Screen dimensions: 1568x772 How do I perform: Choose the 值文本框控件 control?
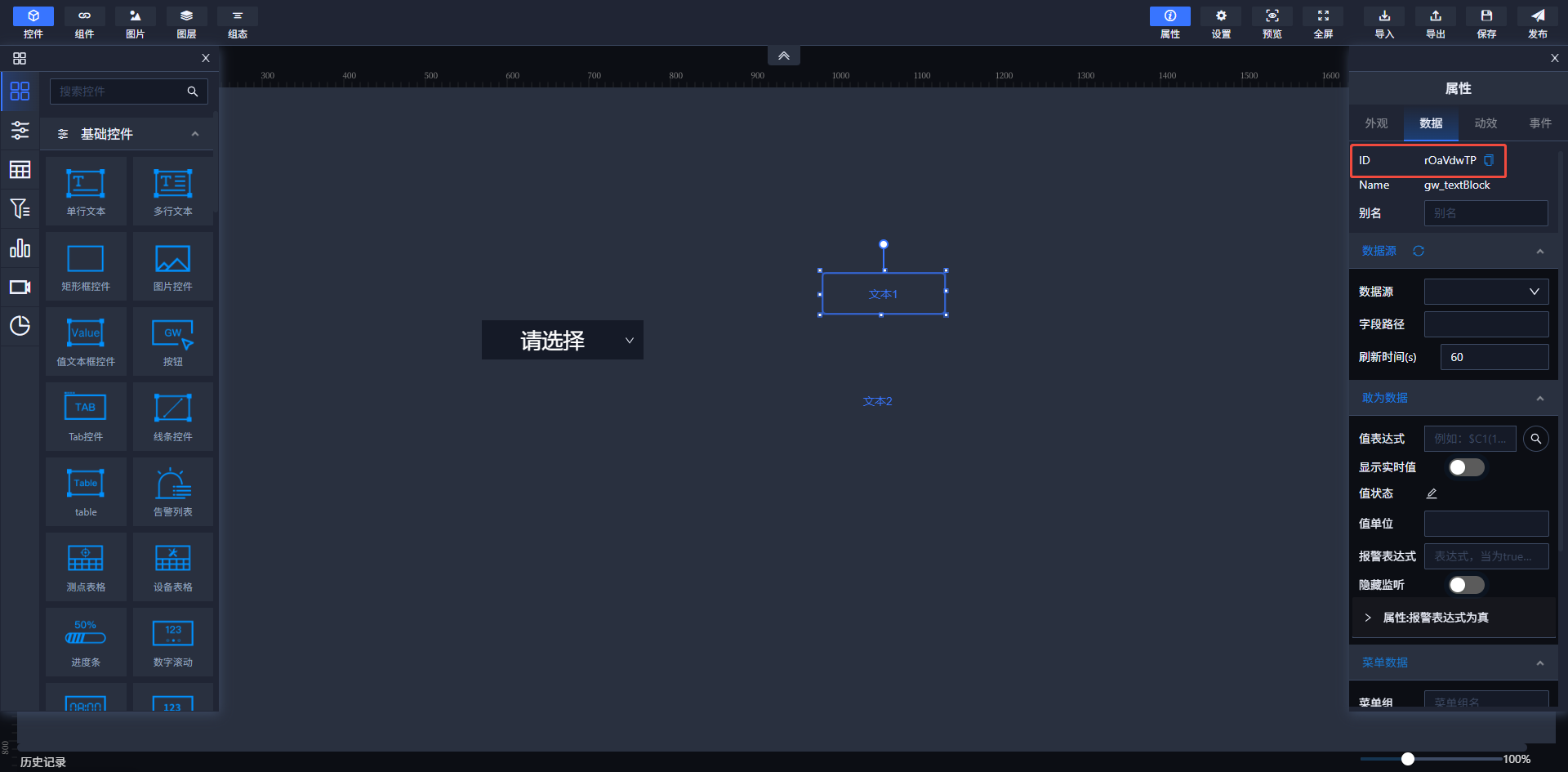coord(86,341)
